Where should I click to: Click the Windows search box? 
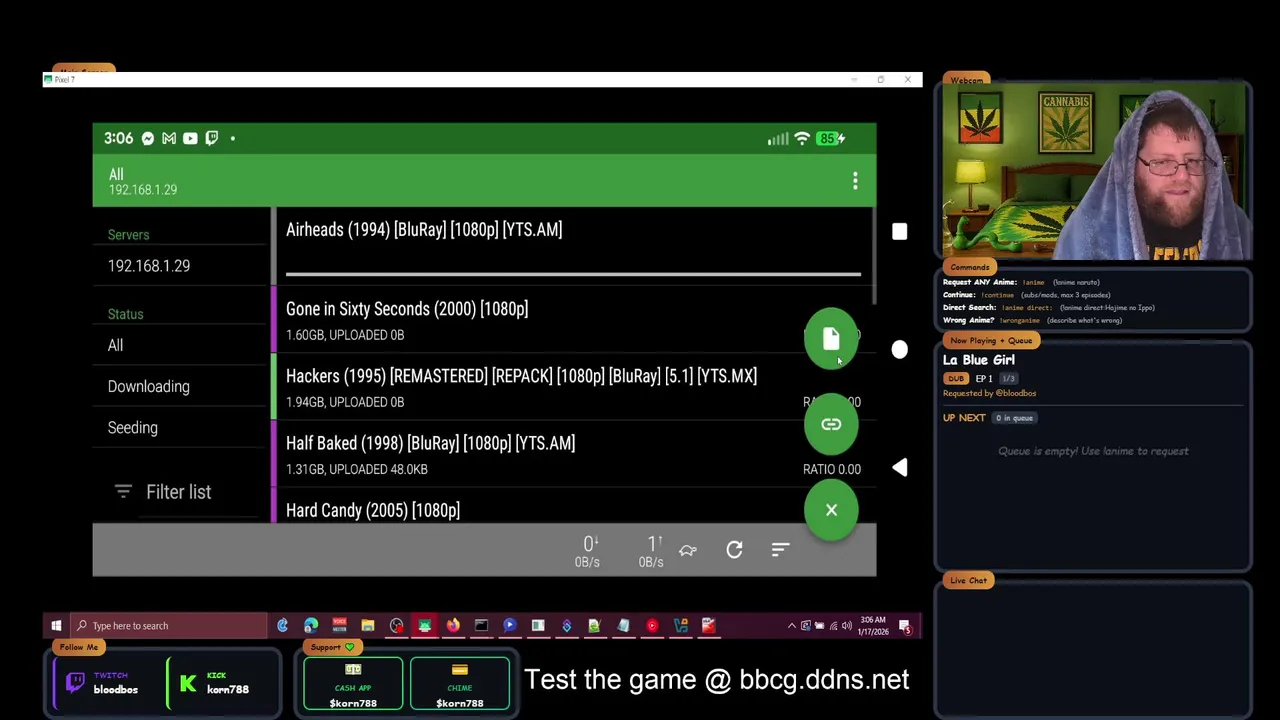coord(170,626)
